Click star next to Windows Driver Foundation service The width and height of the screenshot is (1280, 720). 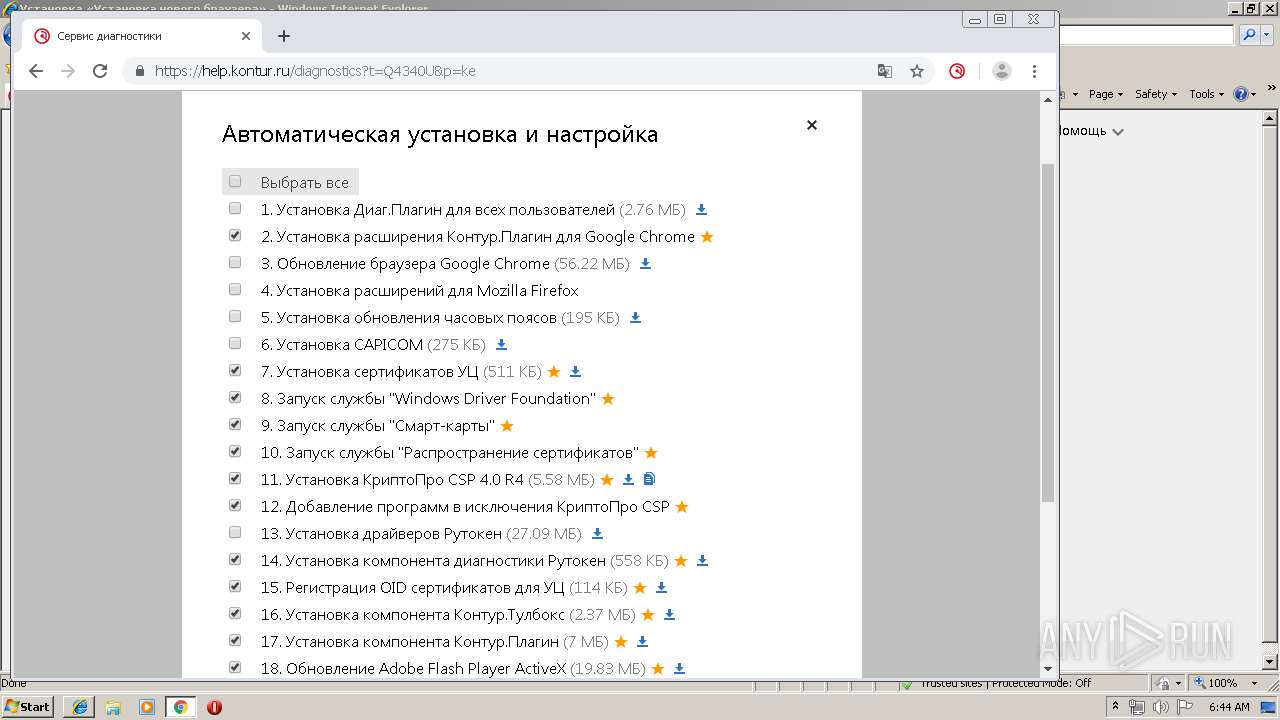point(608,399)
